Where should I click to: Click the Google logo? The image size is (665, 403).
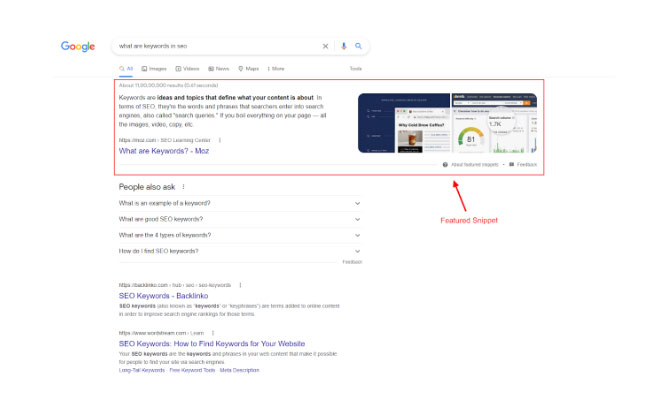pyautogui.click(x=78, y=46)
